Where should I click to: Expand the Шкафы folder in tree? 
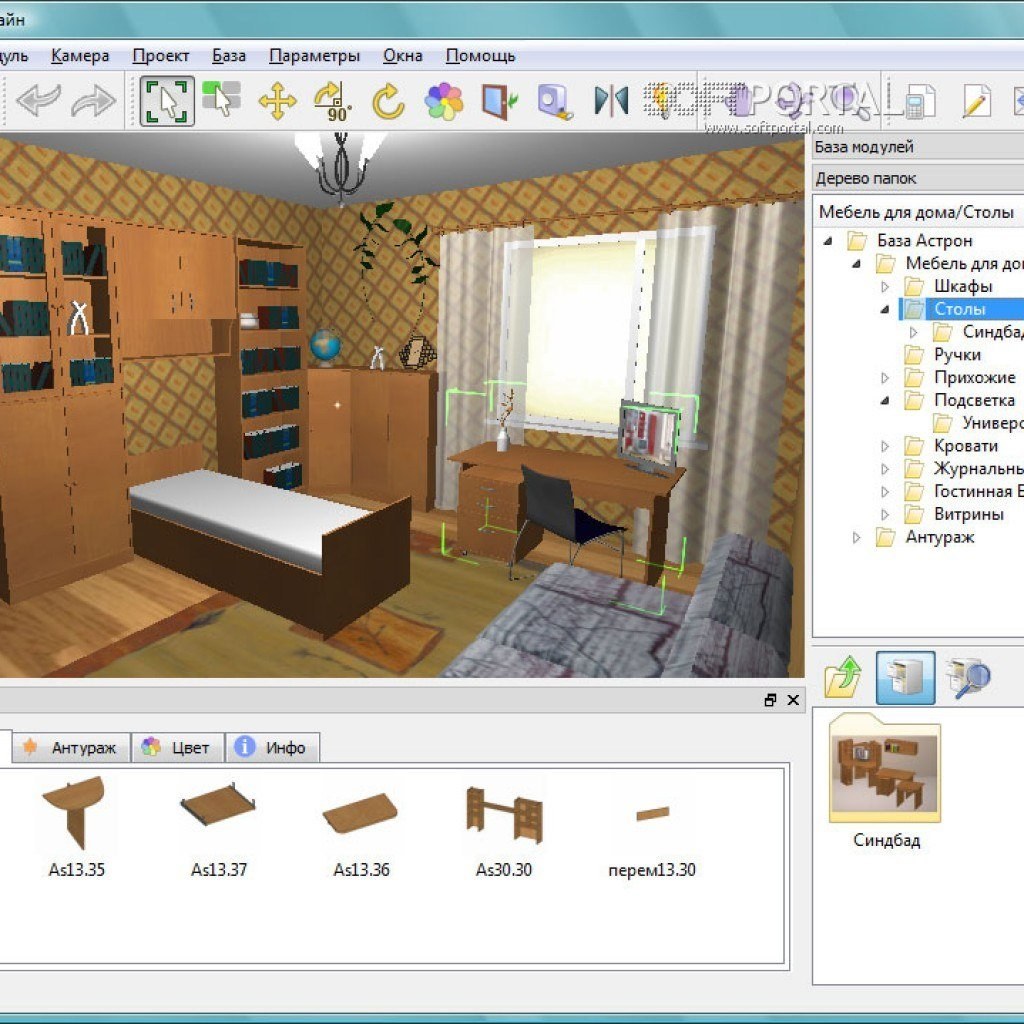[884, 287]
